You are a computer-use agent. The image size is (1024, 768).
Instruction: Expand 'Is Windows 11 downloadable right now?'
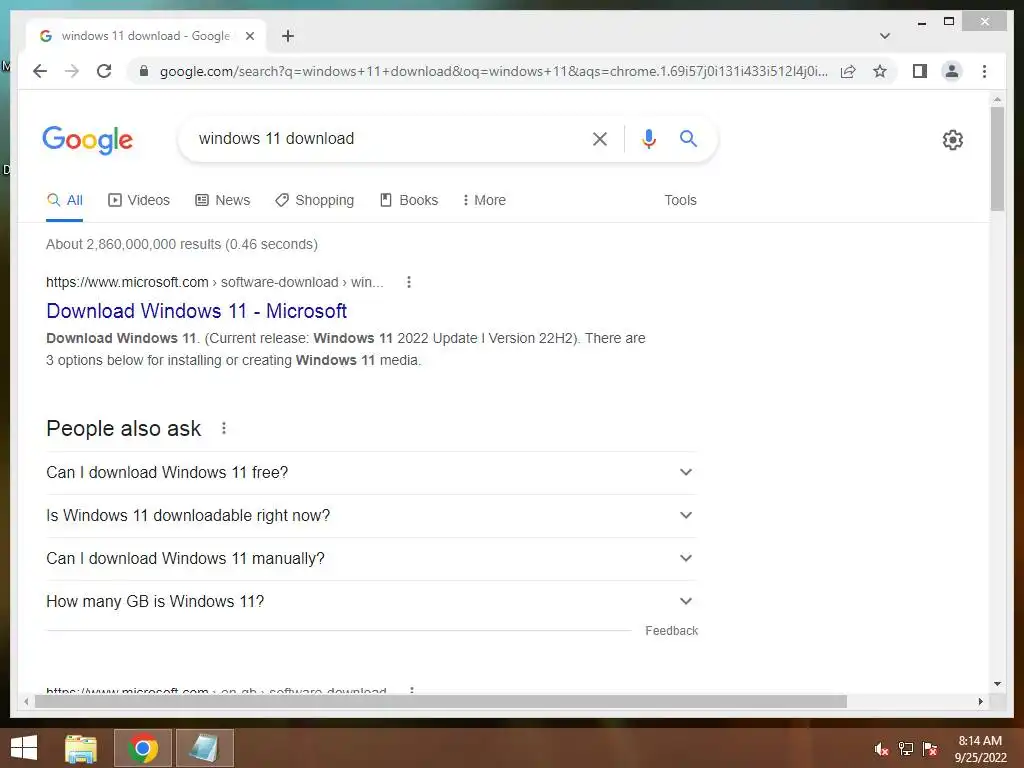coord(371,515)
